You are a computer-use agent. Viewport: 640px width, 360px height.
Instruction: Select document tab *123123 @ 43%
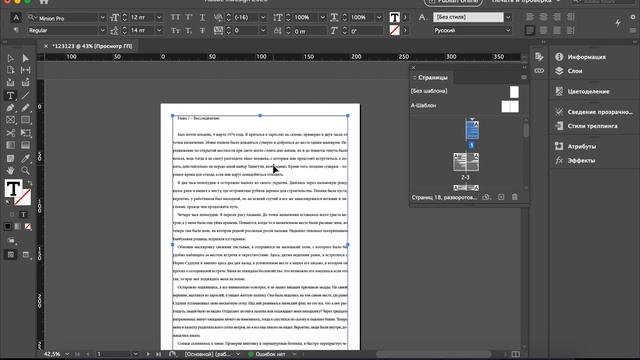(x=92, y=46)
